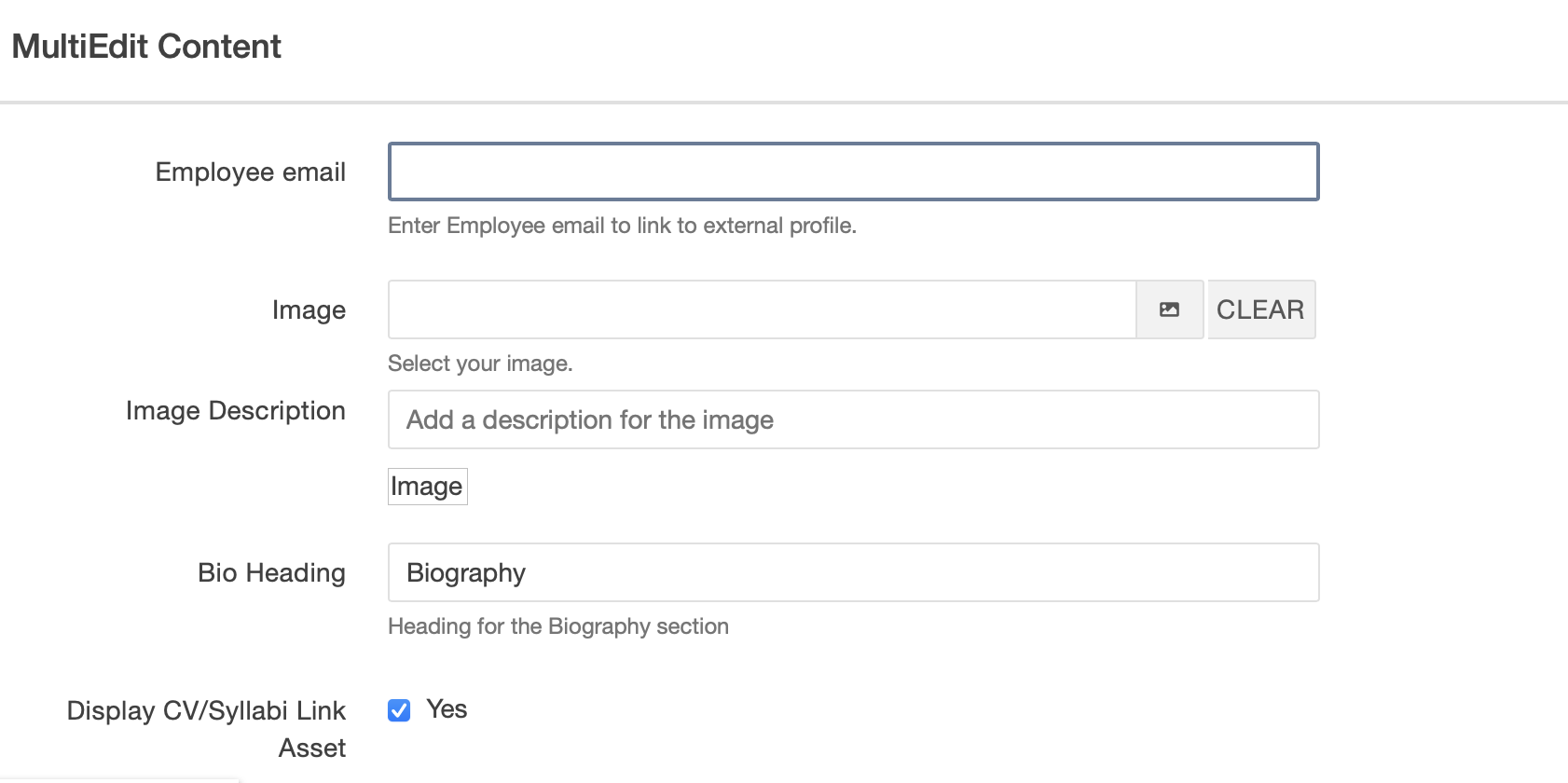Click the MultiEdit Content page heading
The image size is (1568, 783).
click(x=146, y=47)
